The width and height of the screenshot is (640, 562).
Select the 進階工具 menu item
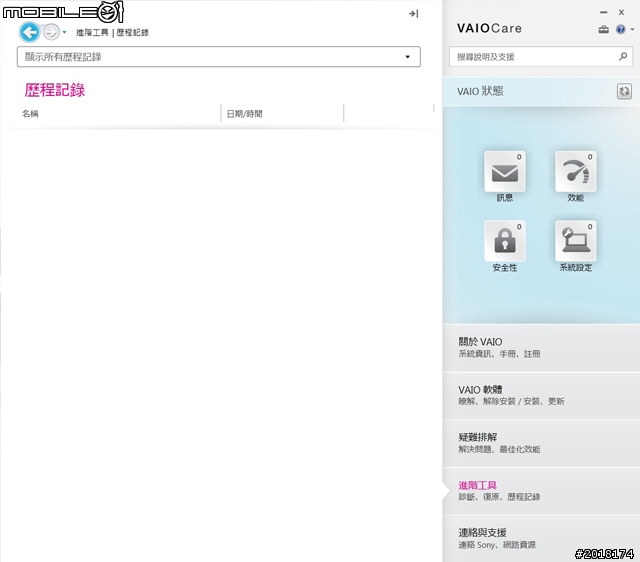541,491
